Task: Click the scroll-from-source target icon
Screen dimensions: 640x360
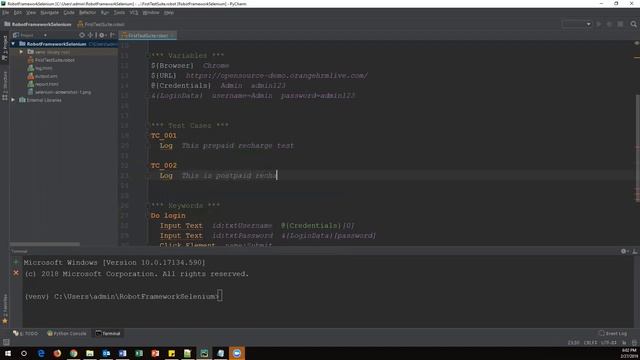Action: click(82, 36)
